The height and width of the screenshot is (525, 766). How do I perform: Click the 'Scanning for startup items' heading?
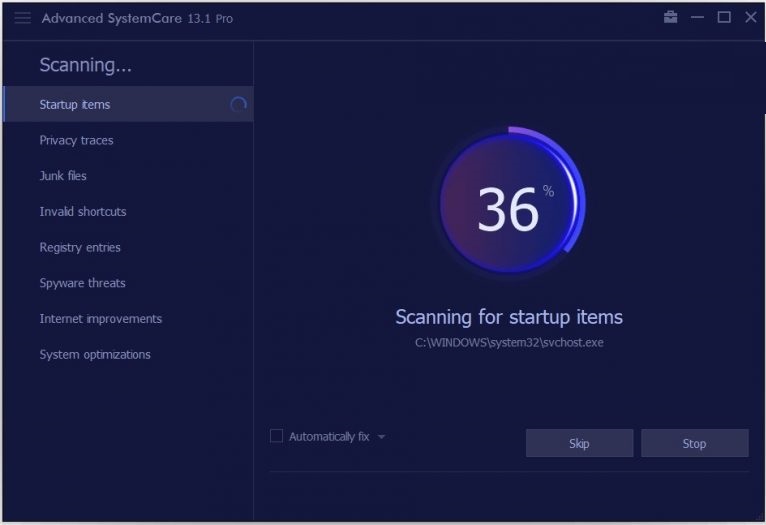pos(509,317)
